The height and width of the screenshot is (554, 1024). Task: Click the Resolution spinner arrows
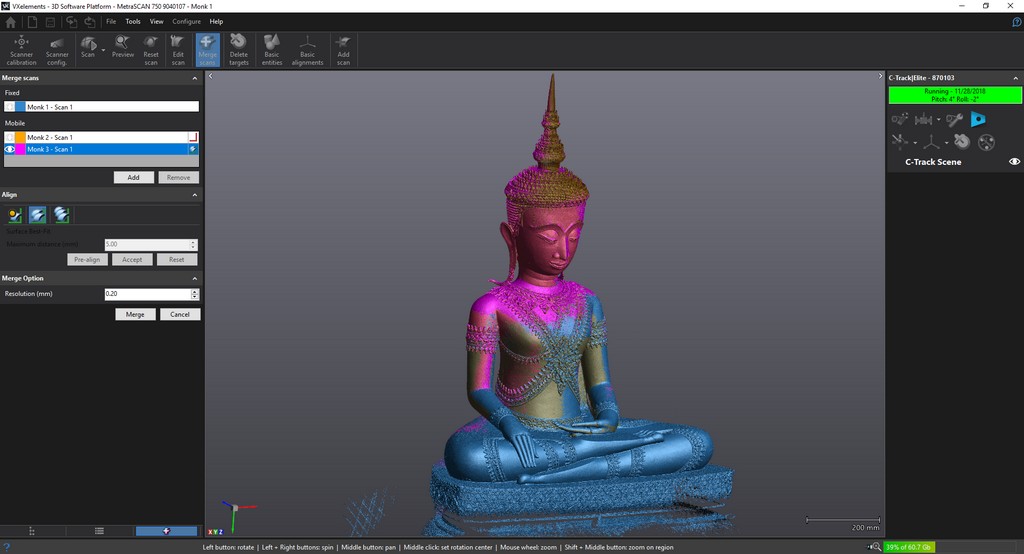[195, 294]
